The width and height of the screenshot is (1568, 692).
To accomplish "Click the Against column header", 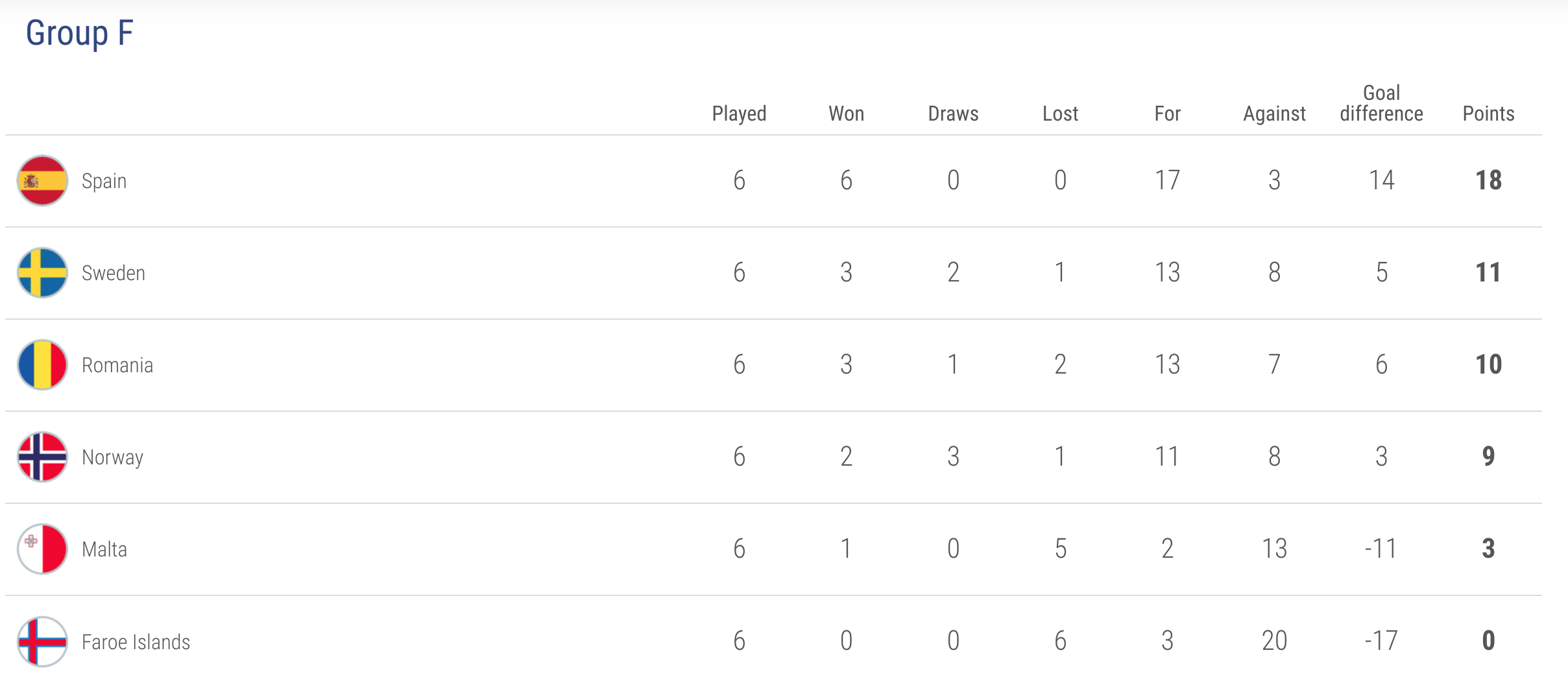I will [x=1275, y=113].
